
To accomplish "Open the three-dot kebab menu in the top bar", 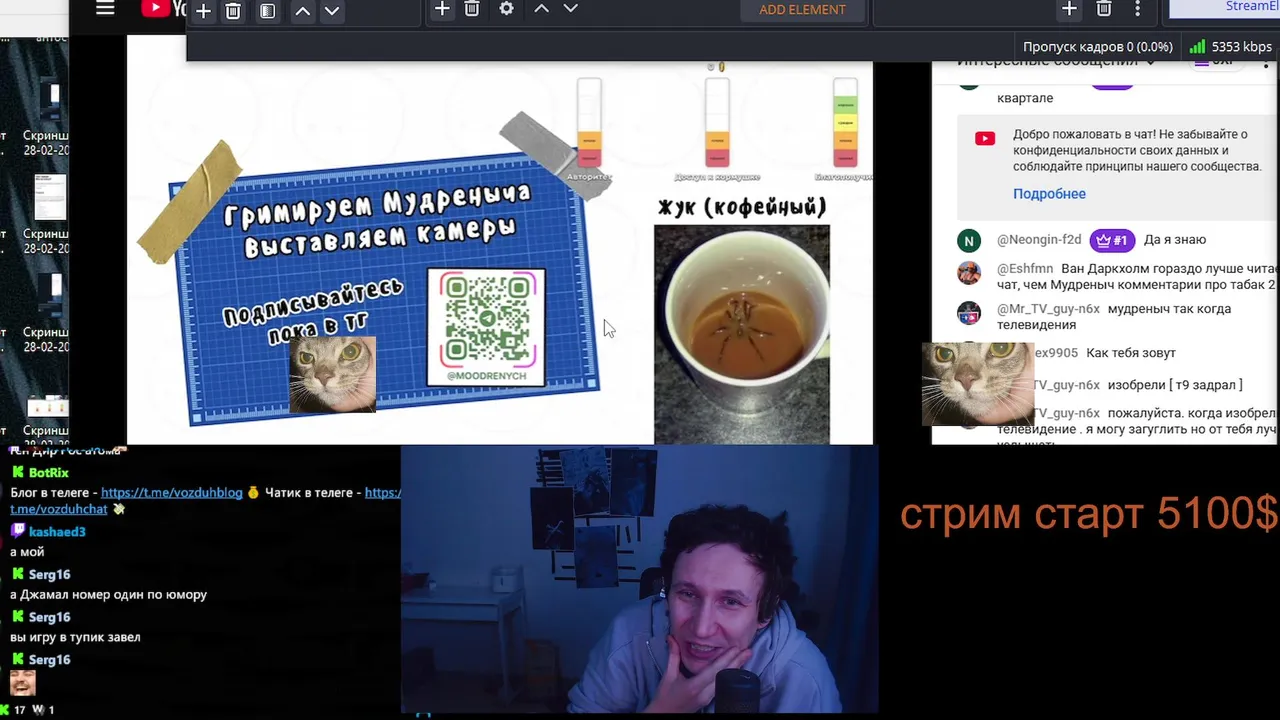I will [x=1137, y=9].
